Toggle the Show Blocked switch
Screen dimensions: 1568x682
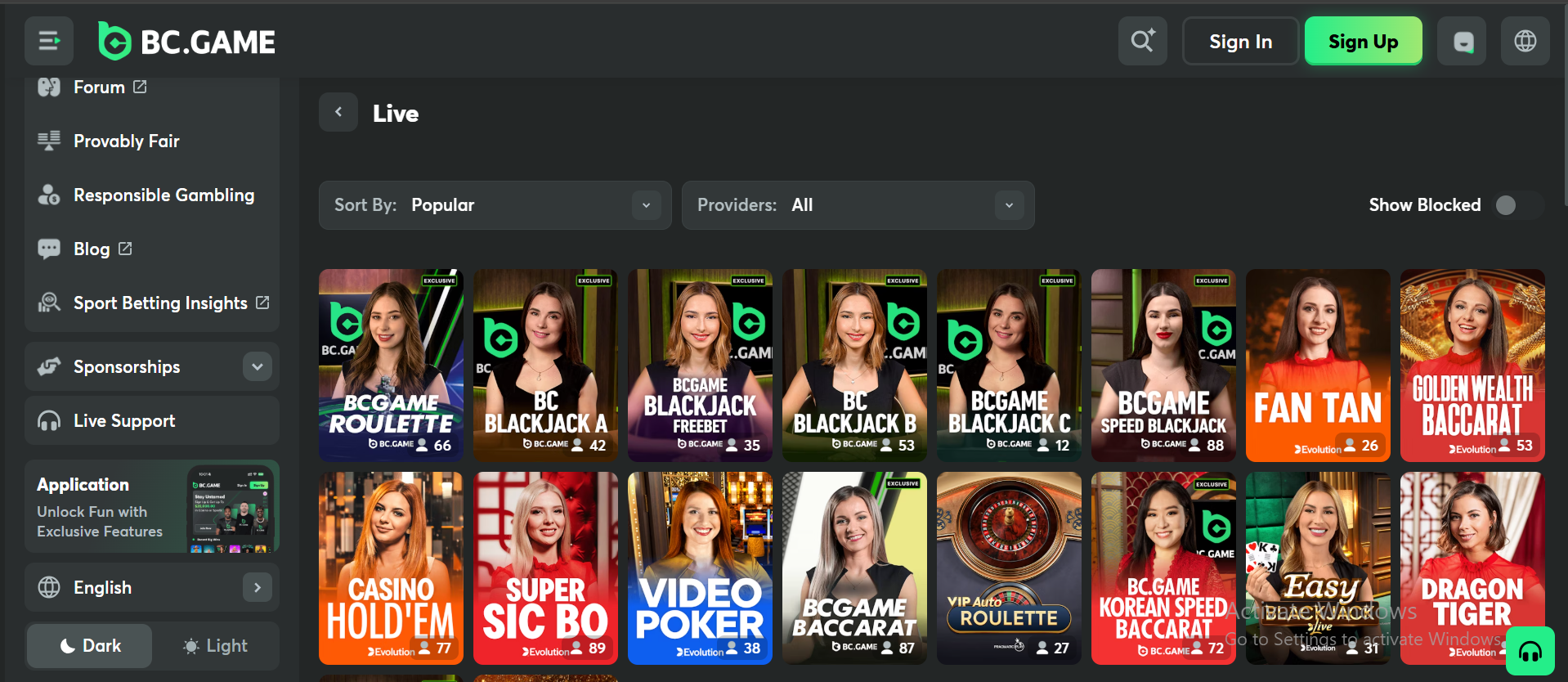click(1520, 205)
